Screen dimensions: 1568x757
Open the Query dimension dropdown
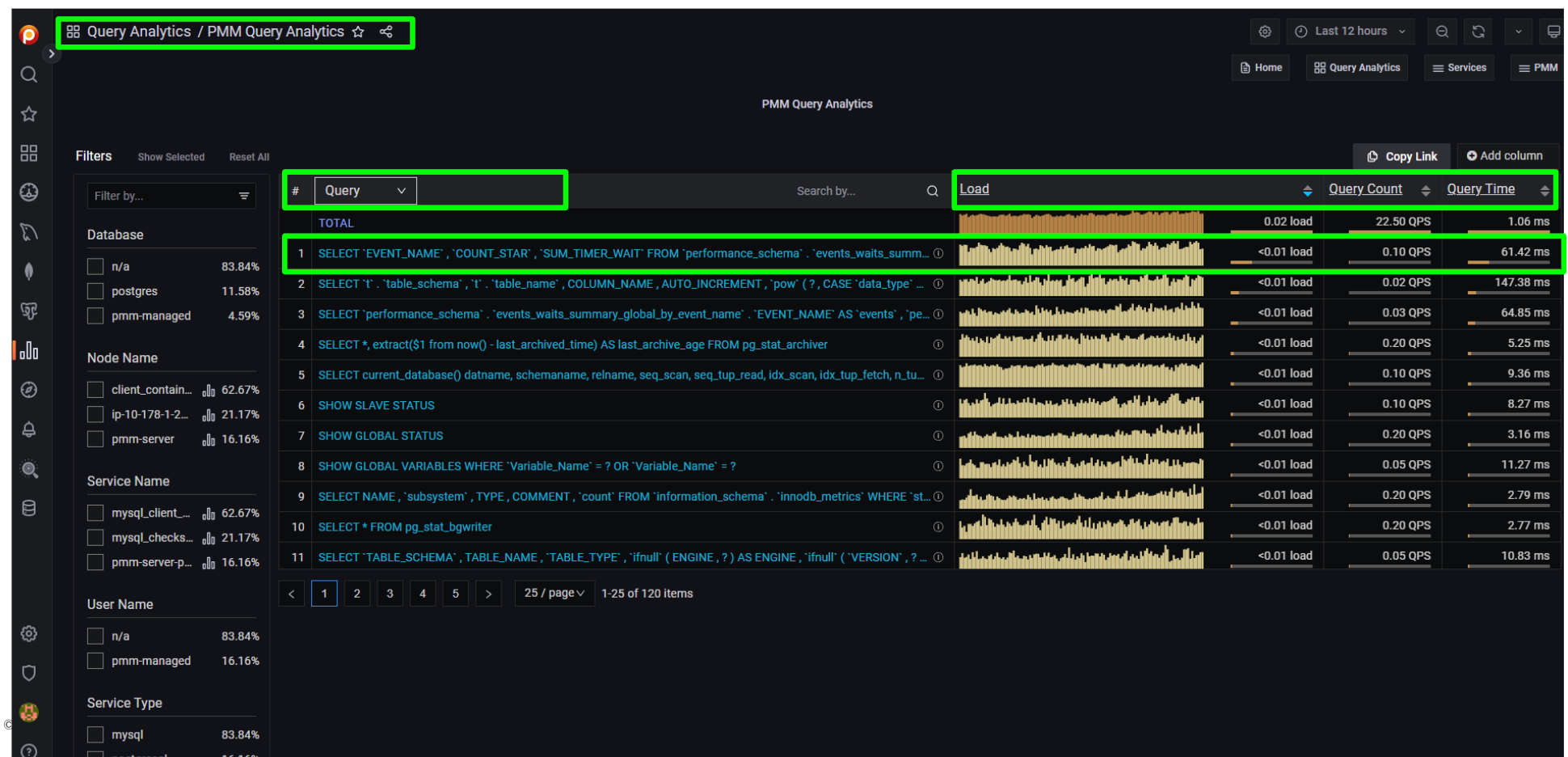[x=365, y=191]
